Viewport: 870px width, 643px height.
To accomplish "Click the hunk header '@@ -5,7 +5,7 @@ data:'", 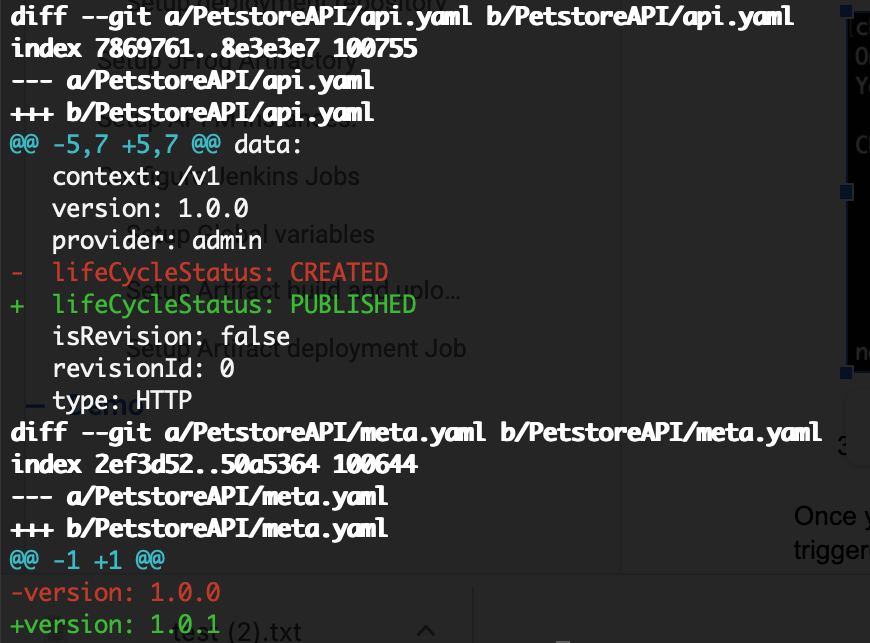I will pos(156,145).
